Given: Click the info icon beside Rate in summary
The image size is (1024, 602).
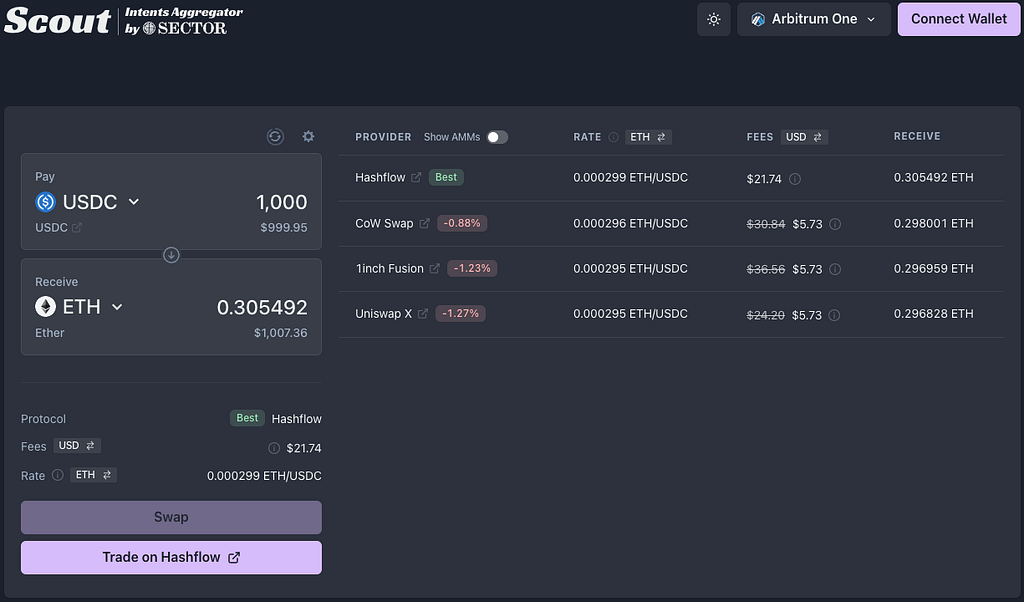Looking at the screenshot, I should (57, 475).
